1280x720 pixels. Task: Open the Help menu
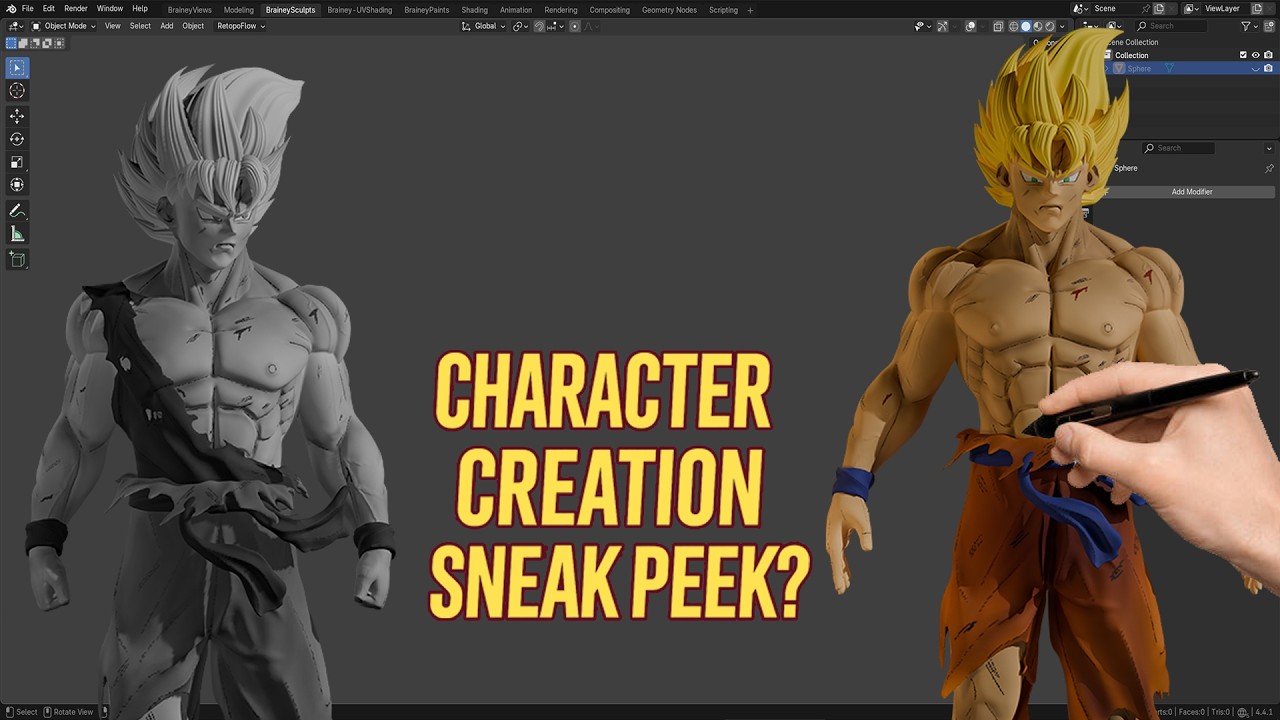[x=140, y=9]
